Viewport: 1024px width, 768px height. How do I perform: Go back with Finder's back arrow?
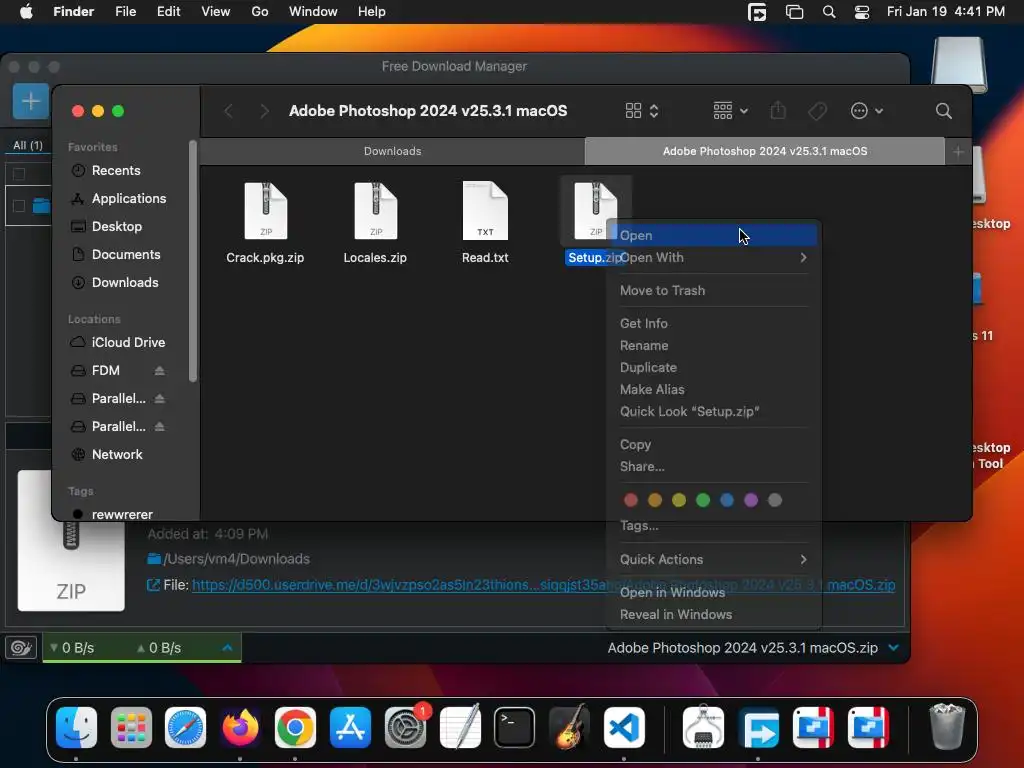229,111
